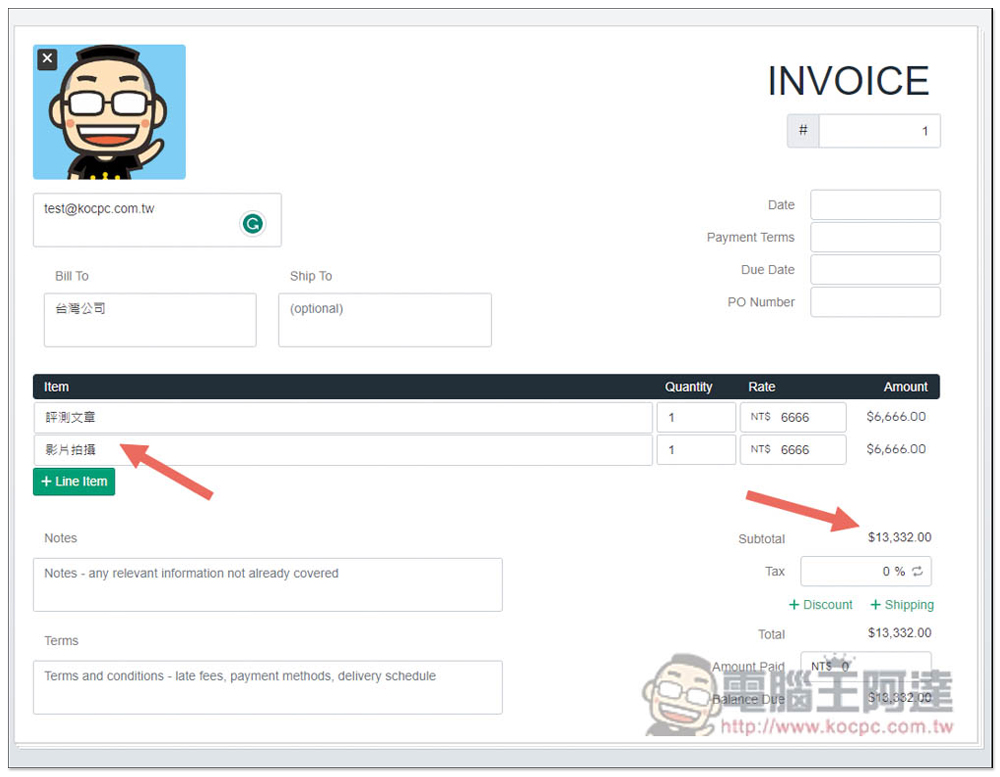
Task: Open the Due Date field
Action: coord(875,269)
